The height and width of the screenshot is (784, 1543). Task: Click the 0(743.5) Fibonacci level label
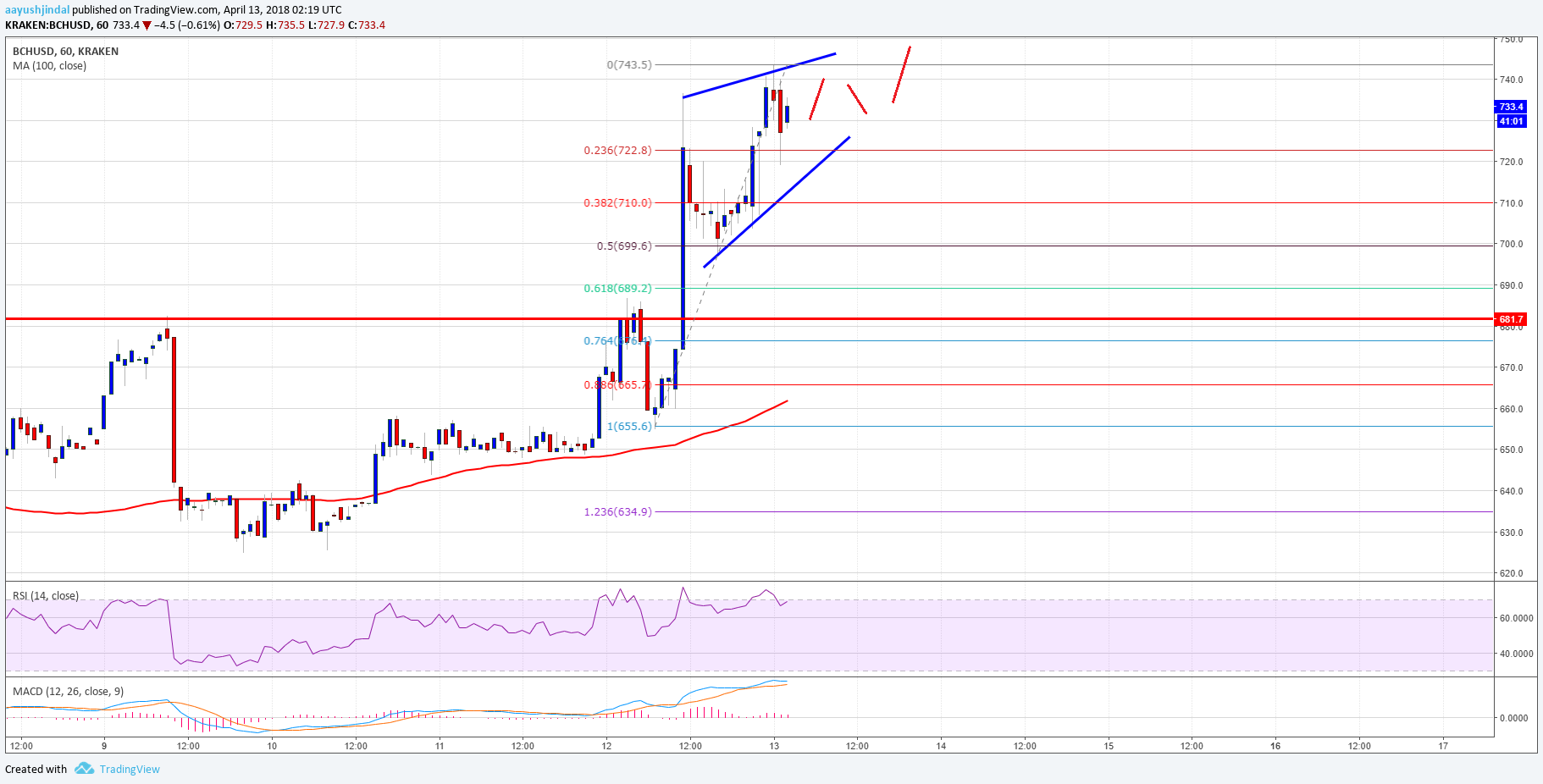[x=629, y=64]
